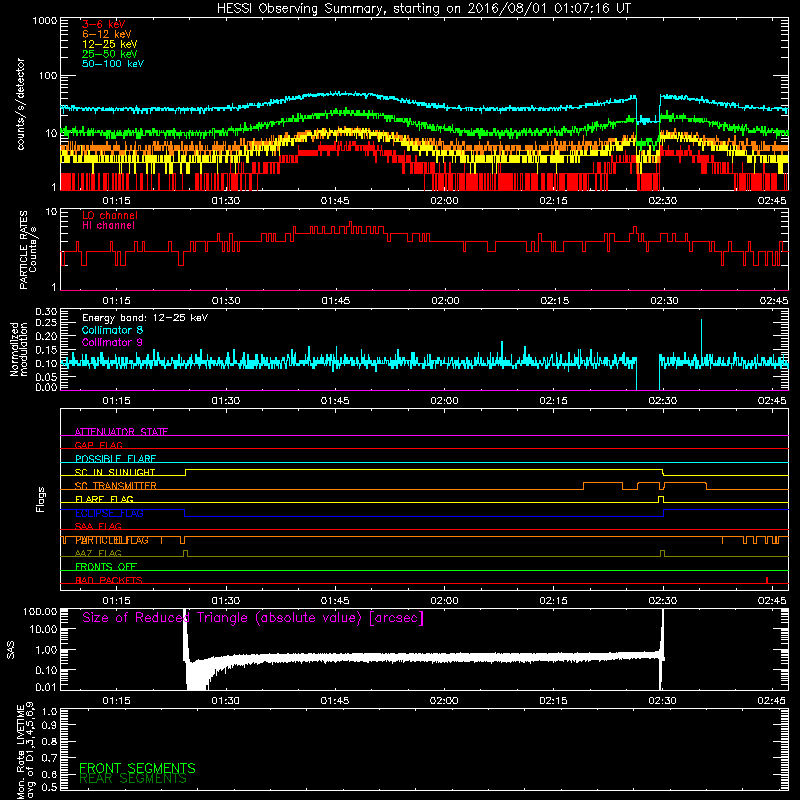Pick the green 25-50 keV legend label
The image size is (800, 800).
[x=110, y=54]
